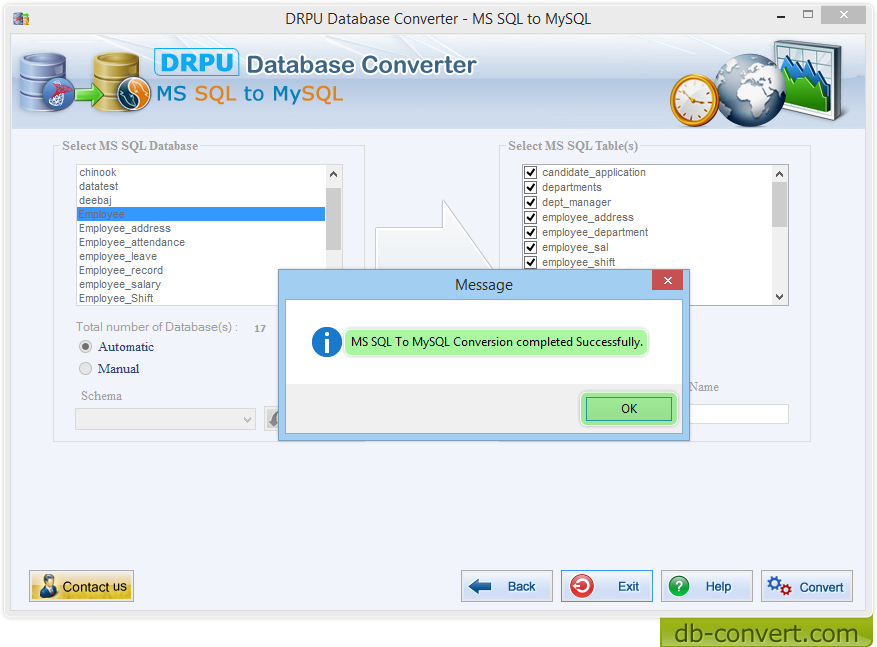Select the Employee_record database
877x647 pixels.
(201, 270)
